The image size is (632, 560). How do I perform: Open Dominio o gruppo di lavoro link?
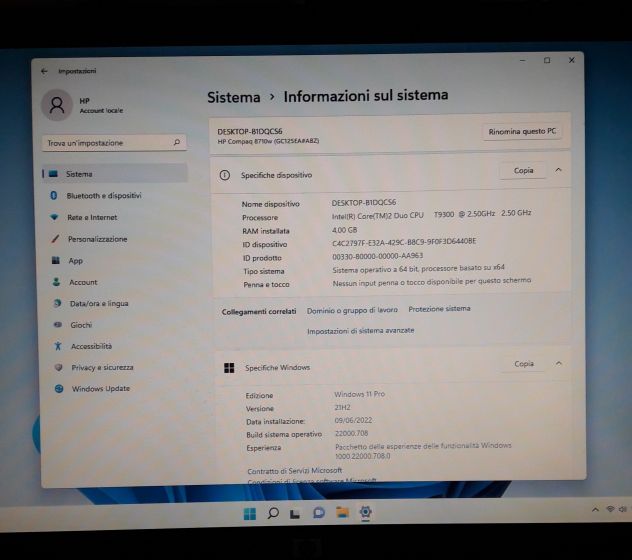tap(352, 310)
